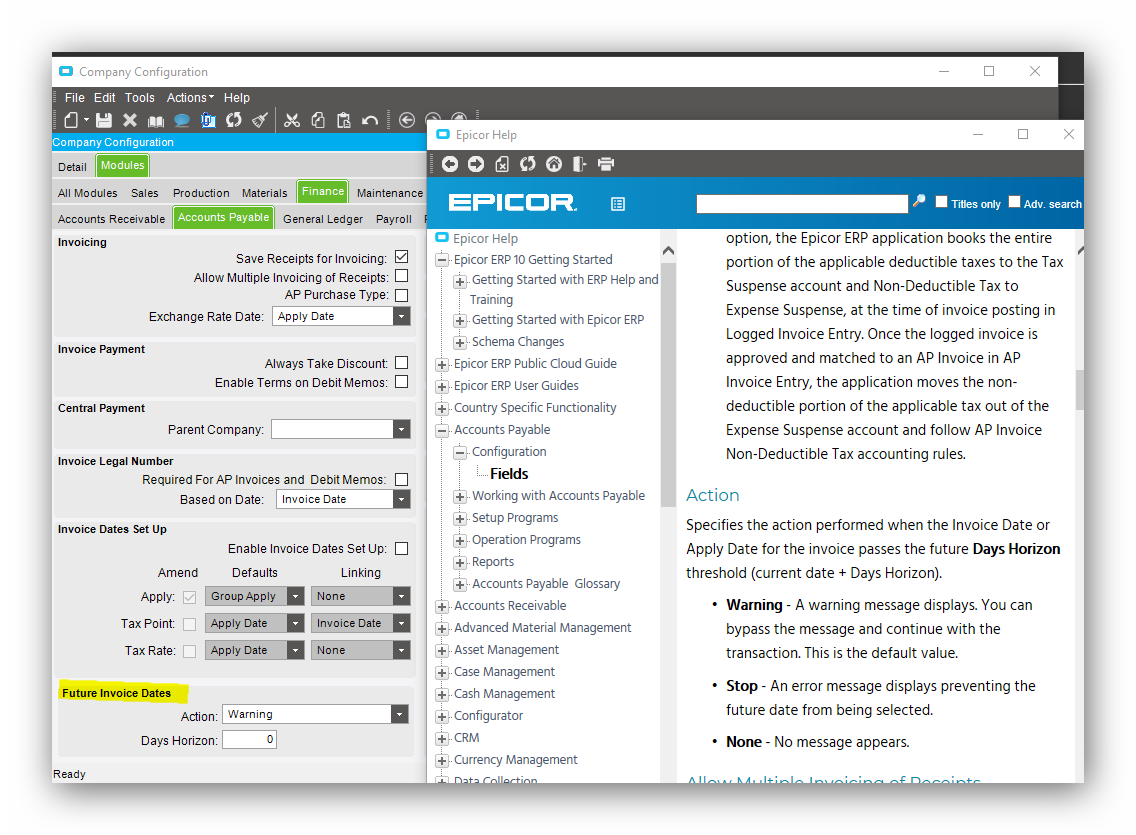Viewport: 1136px width, 835px height.
Task: Click the Delete X icon in toolbar
Action: click(x=130, y=120)
